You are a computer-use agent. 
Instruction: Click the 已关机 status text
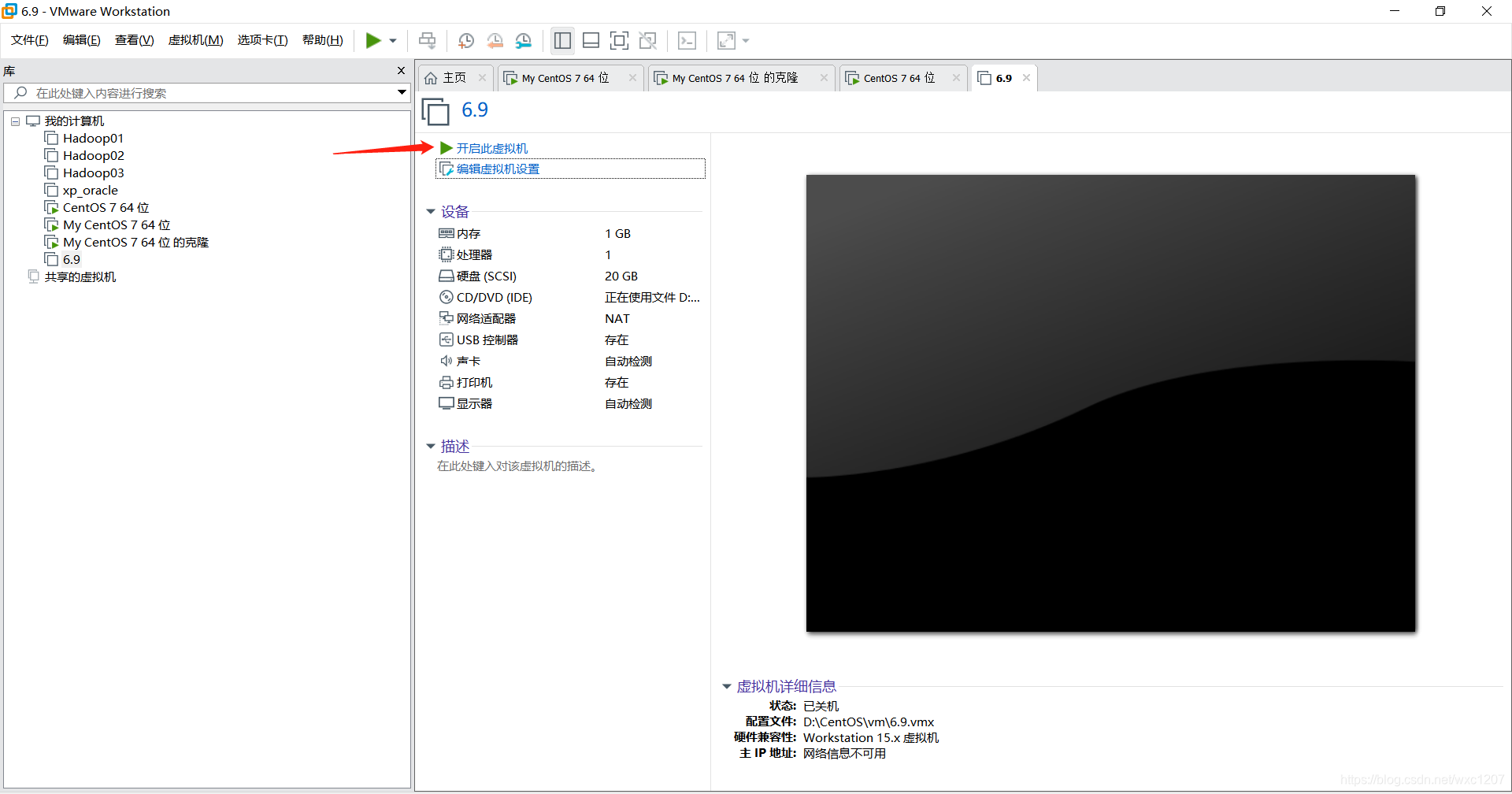point(821,707)
